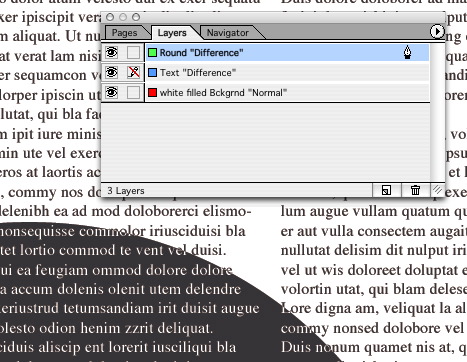
Task: Click the palette zoom button
Action: 136,17
